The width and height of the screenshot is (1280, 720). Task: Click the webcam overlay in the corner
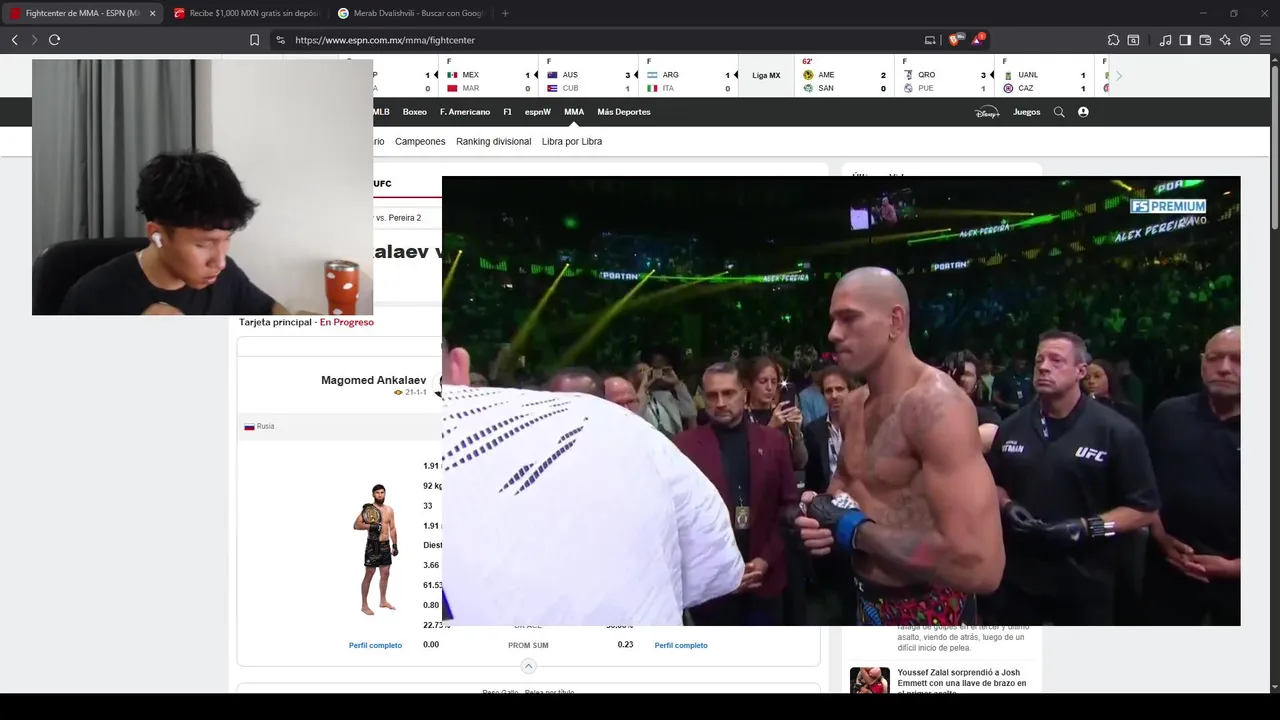(202, 187)
